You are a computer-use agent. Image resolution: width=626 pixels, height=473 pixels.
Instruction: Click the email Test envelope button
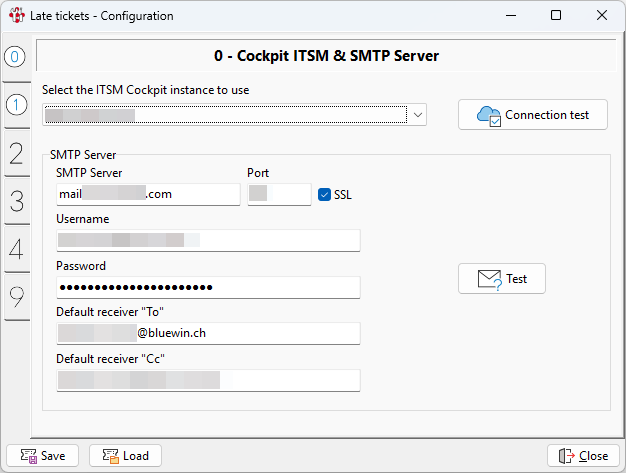501,279
